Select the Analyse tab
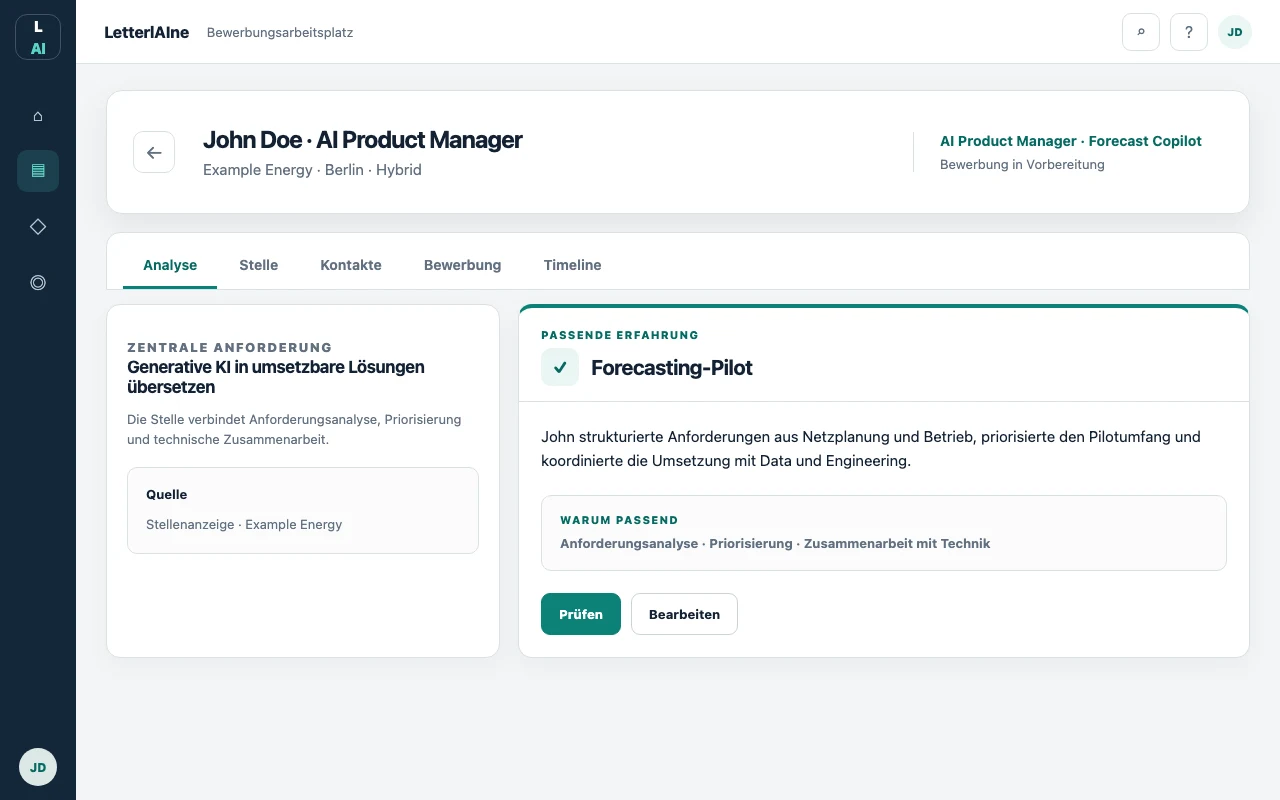Image resolution: width=1280 pixels, height=800 pixels. pyautogui.click(x=170, y=265)
